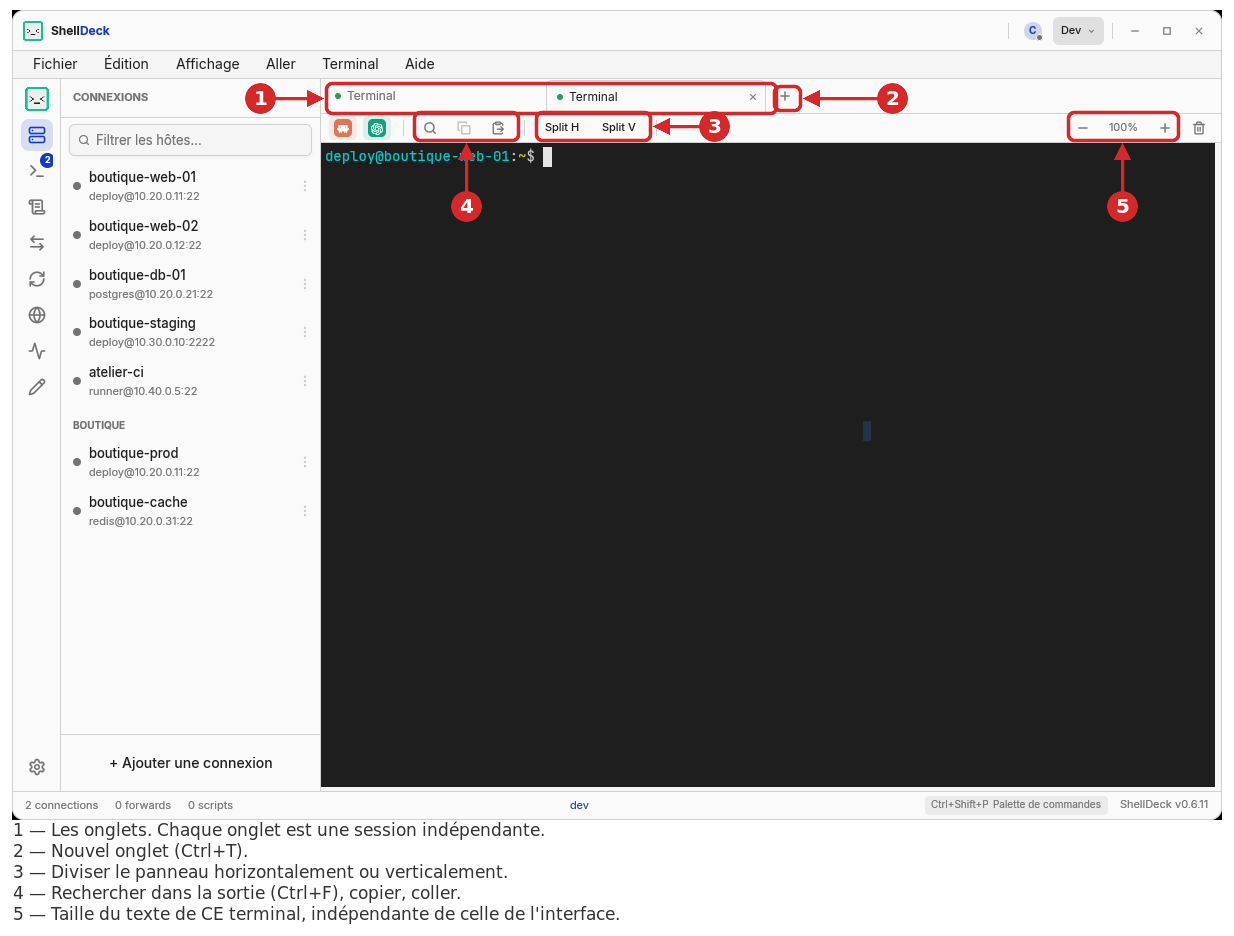Open the Édition menu

pyautogui.click(x=126, y=64)
